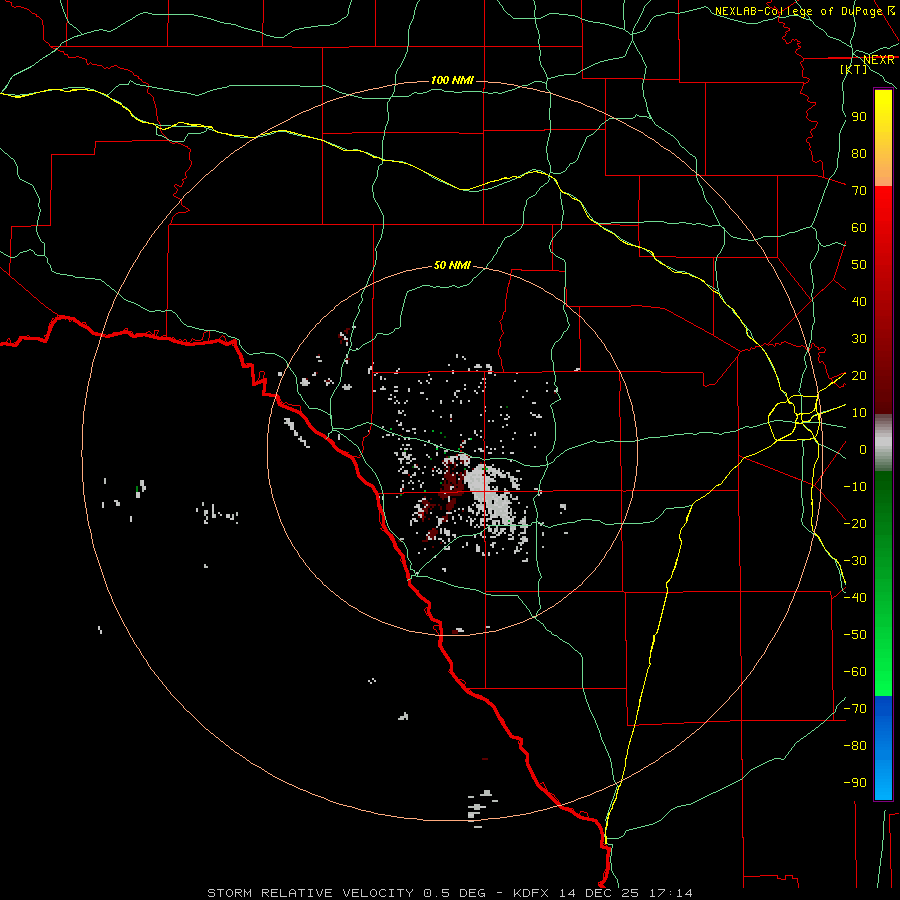Image resolution: width=900 pixels, height=900 pixels.
Task: Click the NEXLAB-College of DuPage credit text
Action: (805, 11)
